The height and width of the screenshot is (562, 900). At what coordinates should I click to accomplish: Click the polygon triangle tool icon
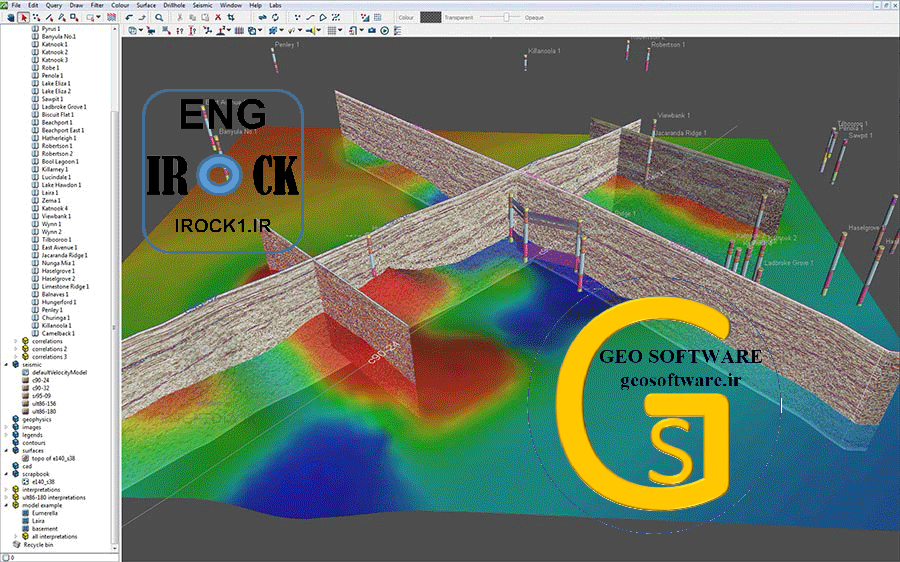pyautogui.click(x=323, y=17)
